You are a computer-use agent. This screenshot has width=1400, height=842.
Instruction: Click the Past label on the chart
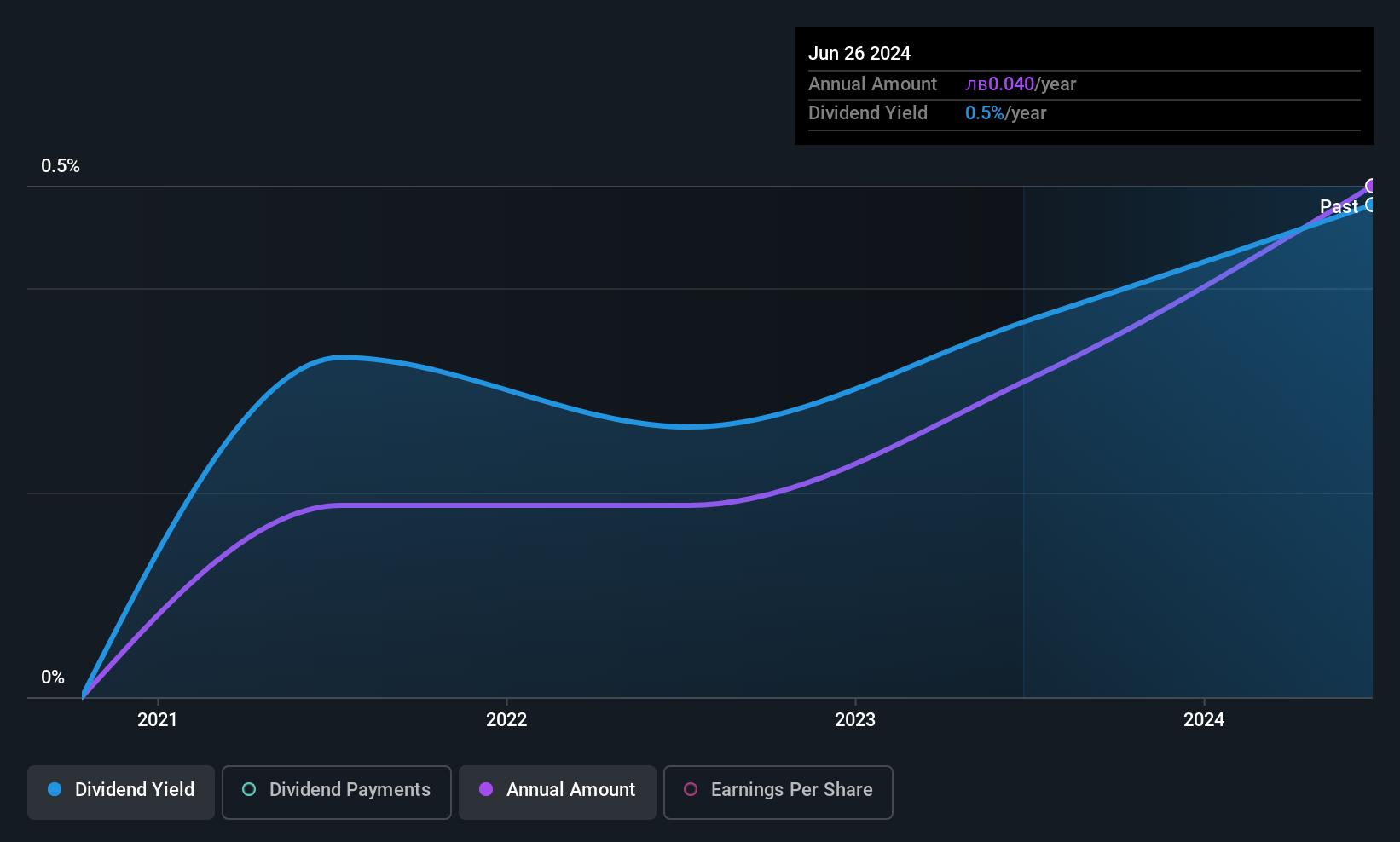pos(1339,206)
